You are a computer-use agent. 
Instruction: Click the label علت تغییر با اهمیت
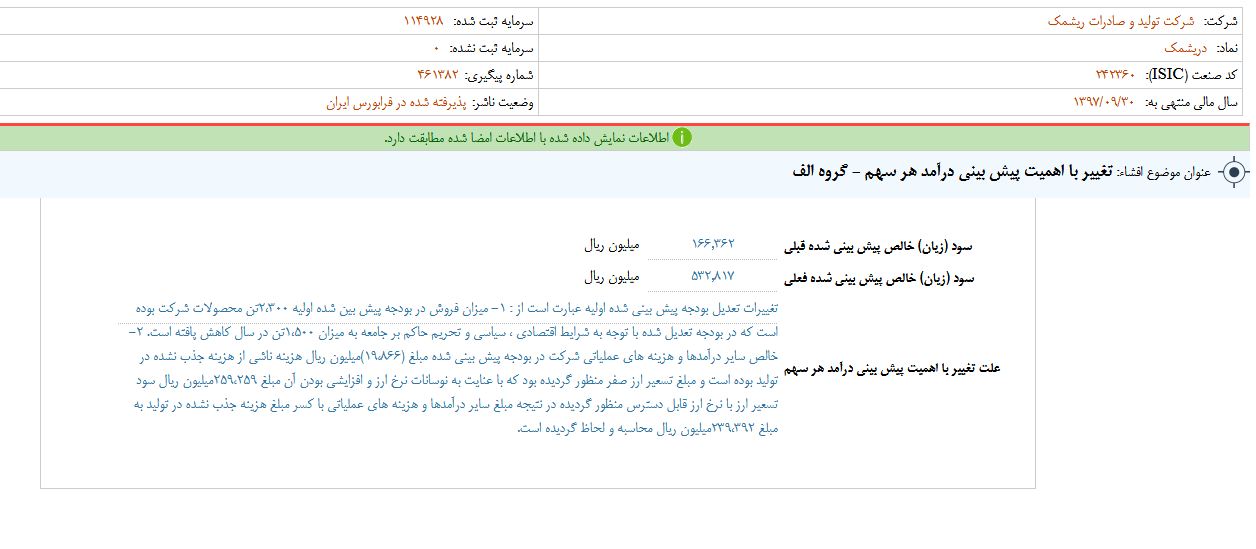(892, 368)
